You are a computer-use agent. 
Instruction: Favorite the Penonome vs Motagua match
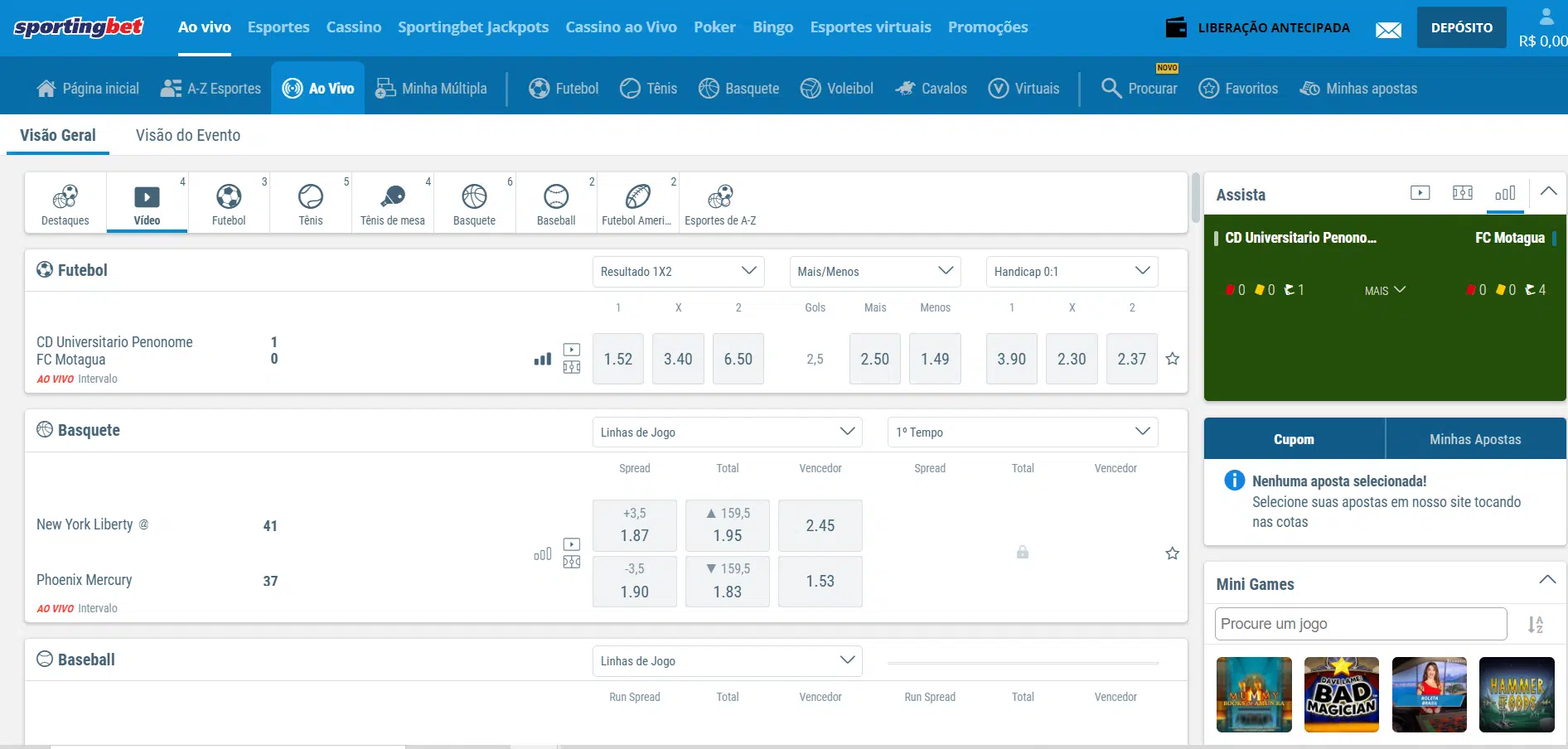click(x=1173, y=359)
